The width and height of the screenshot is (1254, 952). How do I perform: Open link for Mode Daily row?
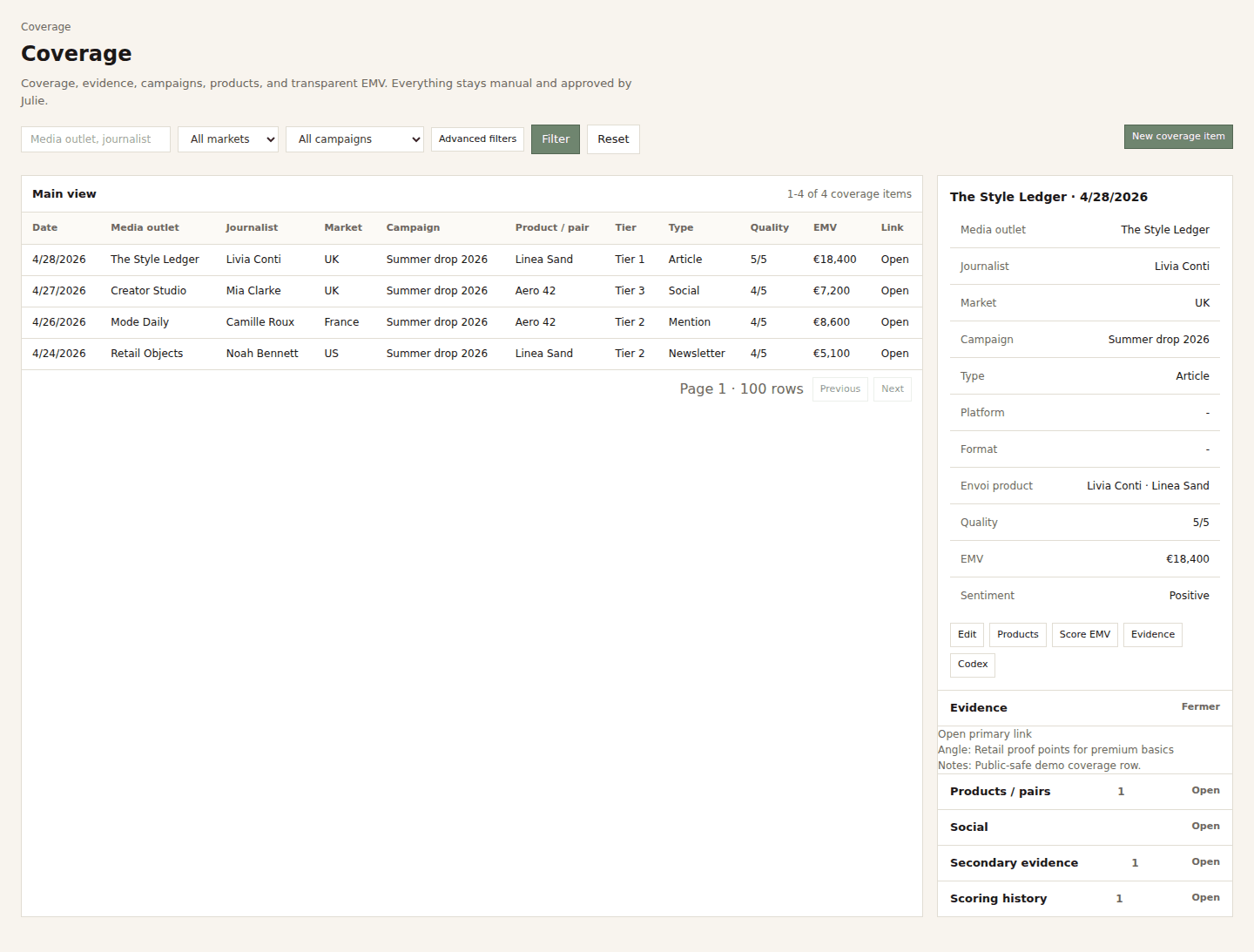point(894,322)
